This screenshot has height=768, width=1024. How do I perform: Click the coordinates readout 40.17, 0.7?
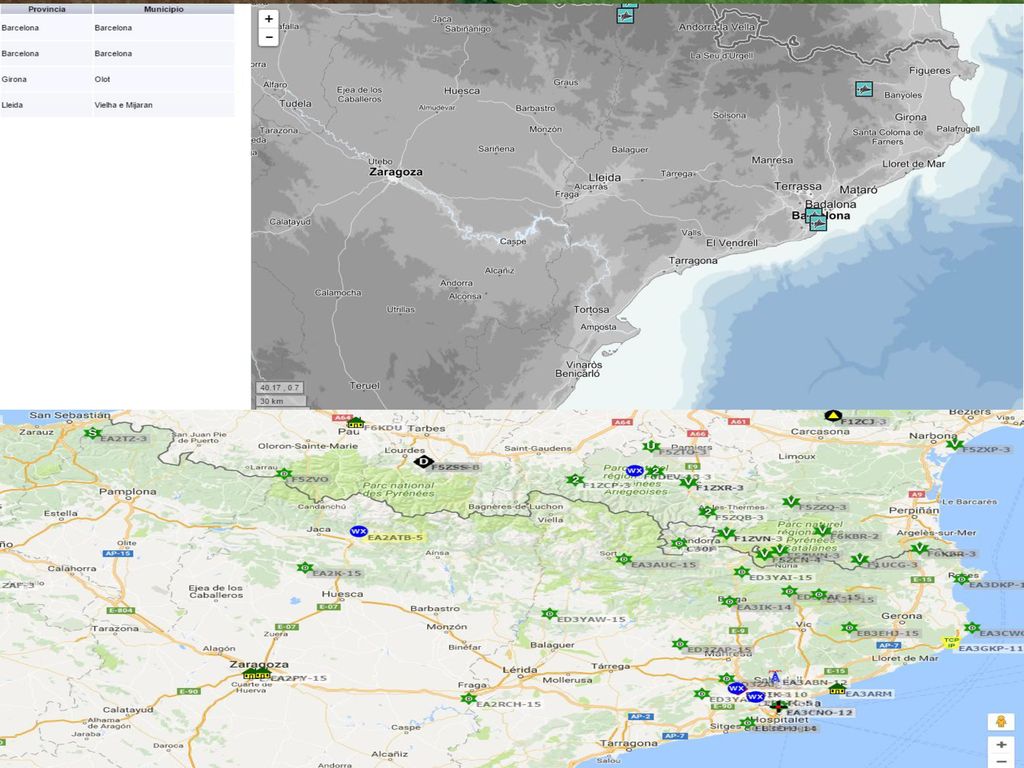(x=280, y=387)
